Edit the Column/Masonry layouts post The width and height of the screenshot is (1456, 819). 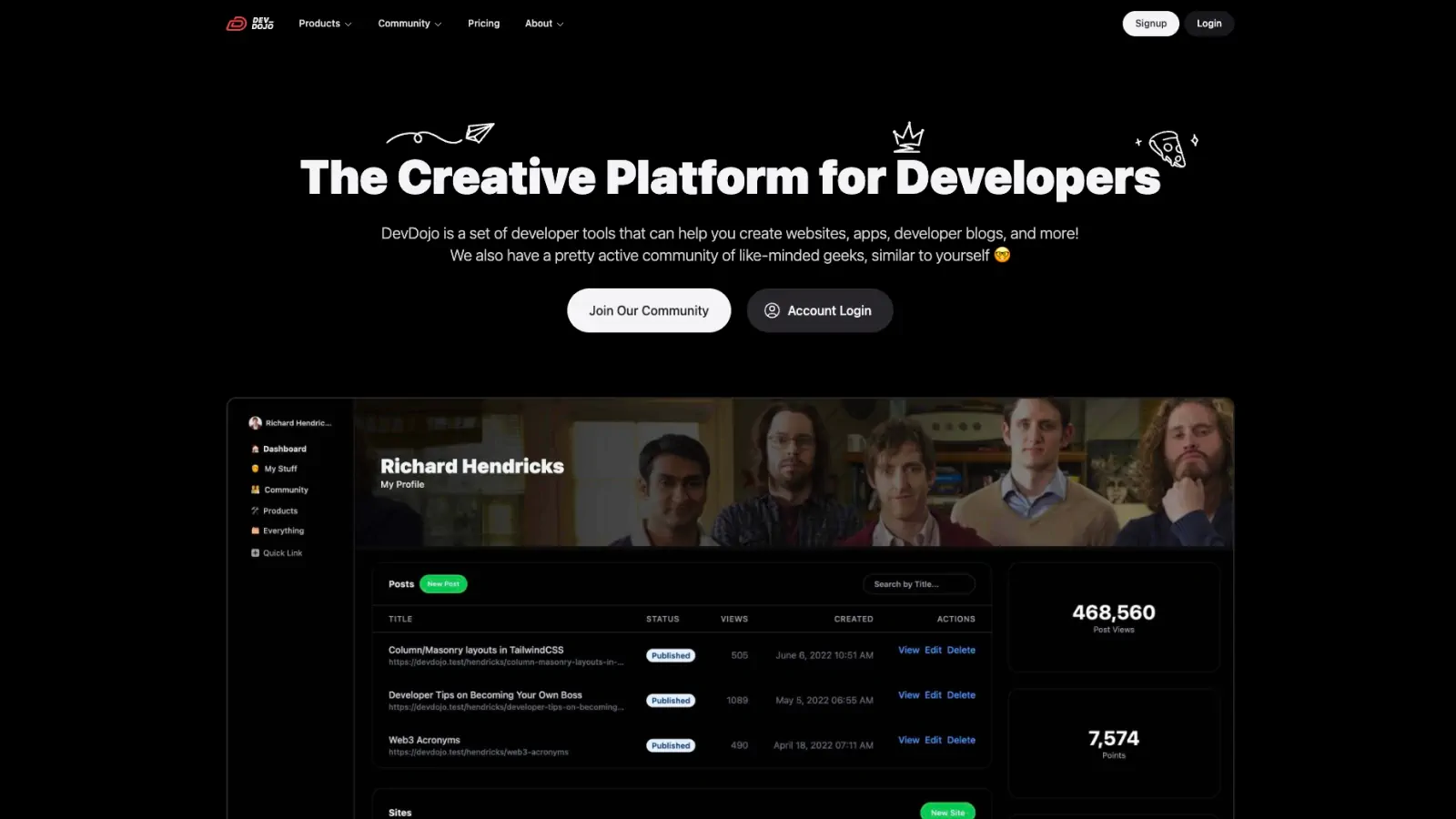(933, 650)
